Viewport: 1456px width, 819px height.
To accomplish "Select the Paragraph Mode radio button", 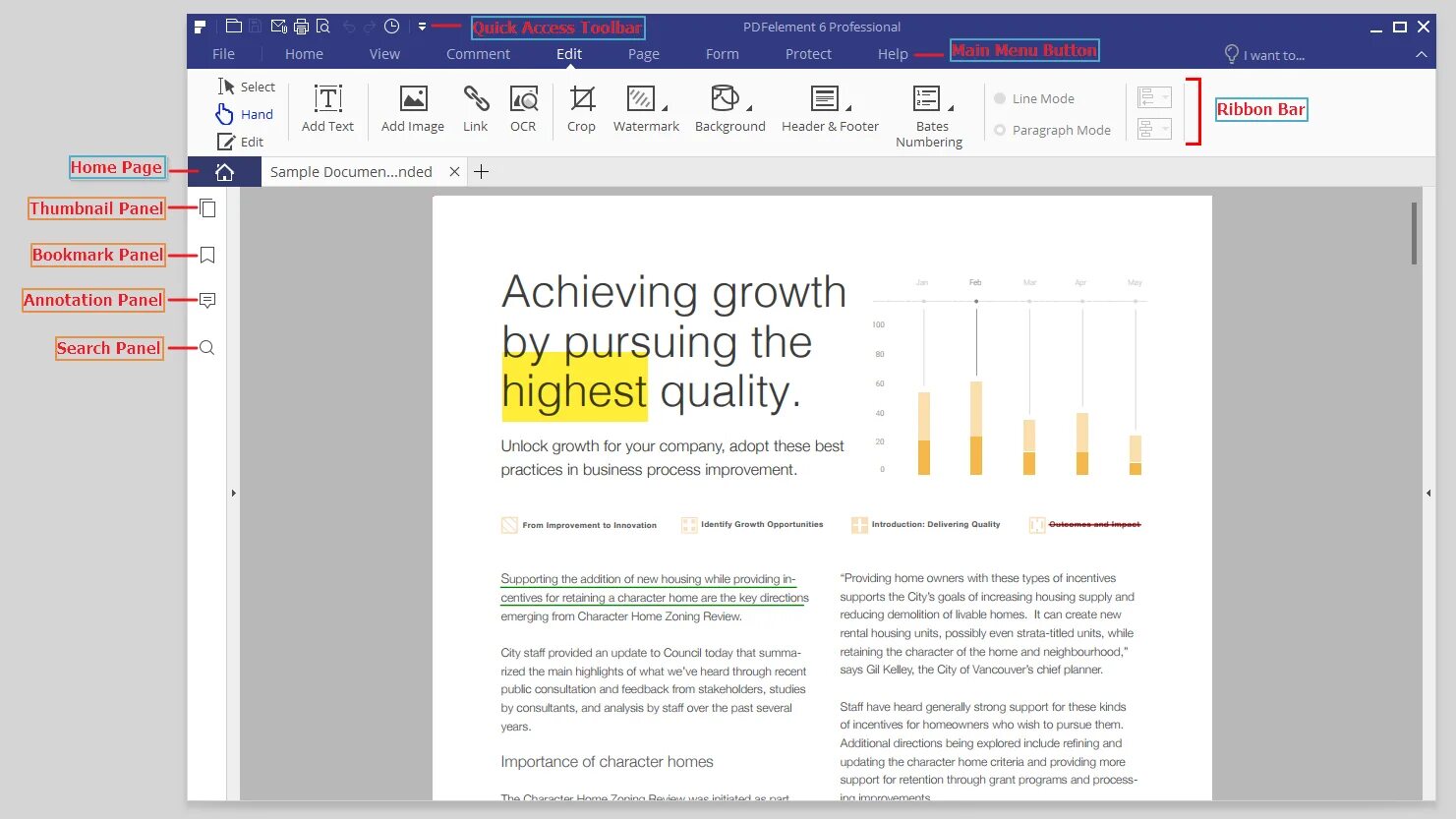I will pyautogui.click(x=1000, y=130).
